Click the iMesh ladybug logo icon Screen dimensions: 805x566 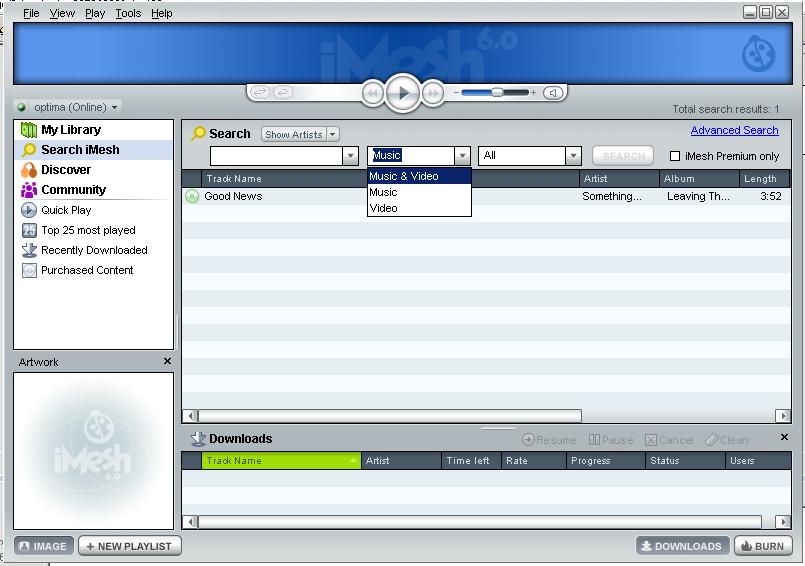point(758,53)
